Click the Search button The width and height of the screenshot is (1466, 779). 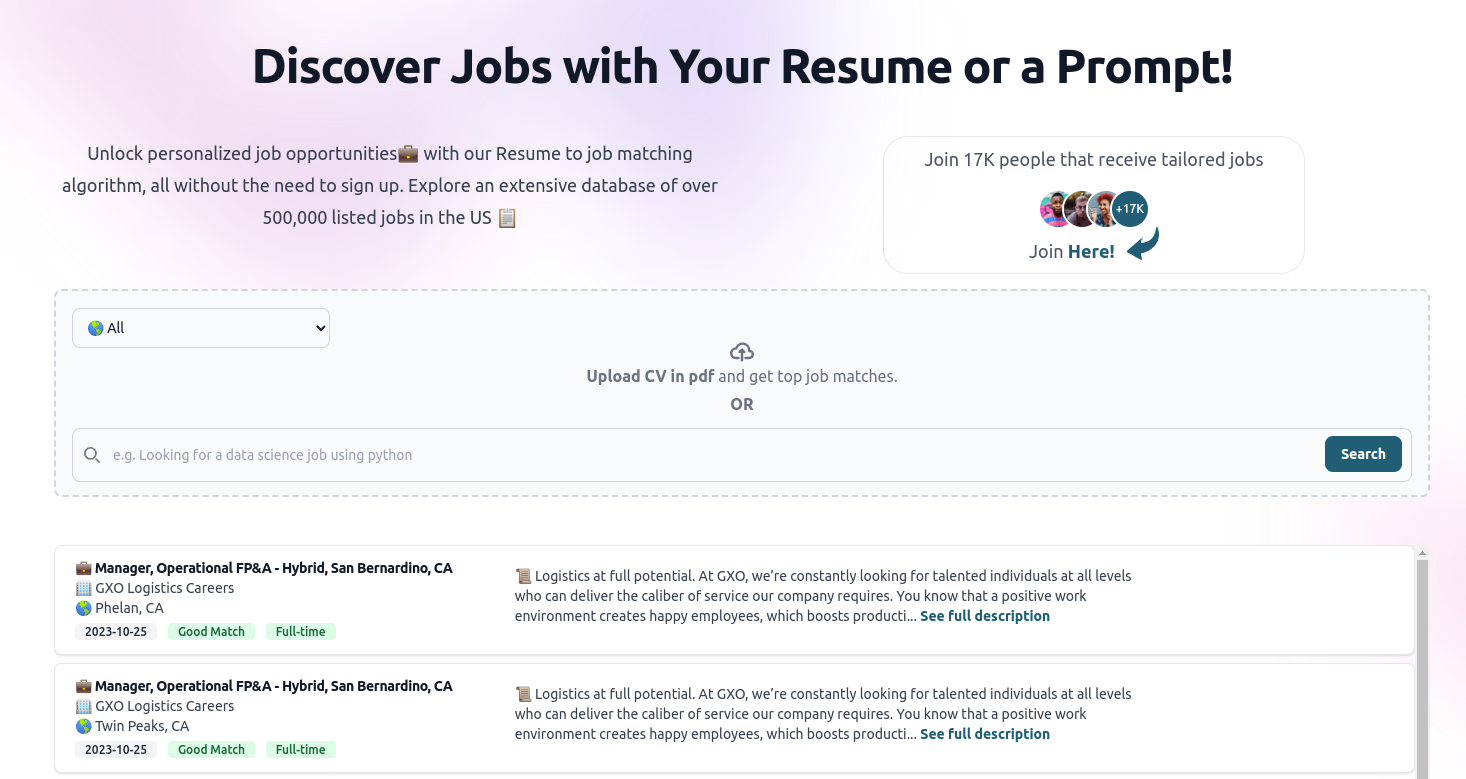[x=1363, y=454]
